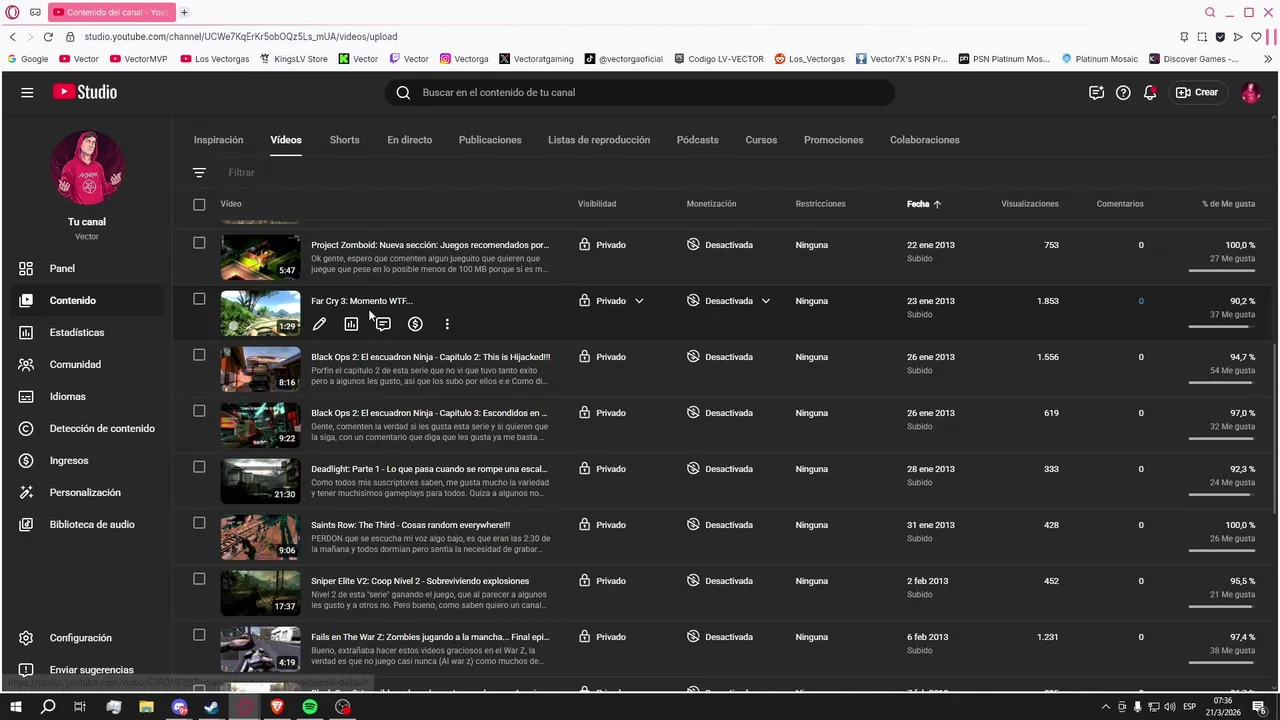Open Personalización in the sidebar
The height and width of the screenshot is (720, 1280).
pos(85,492)
